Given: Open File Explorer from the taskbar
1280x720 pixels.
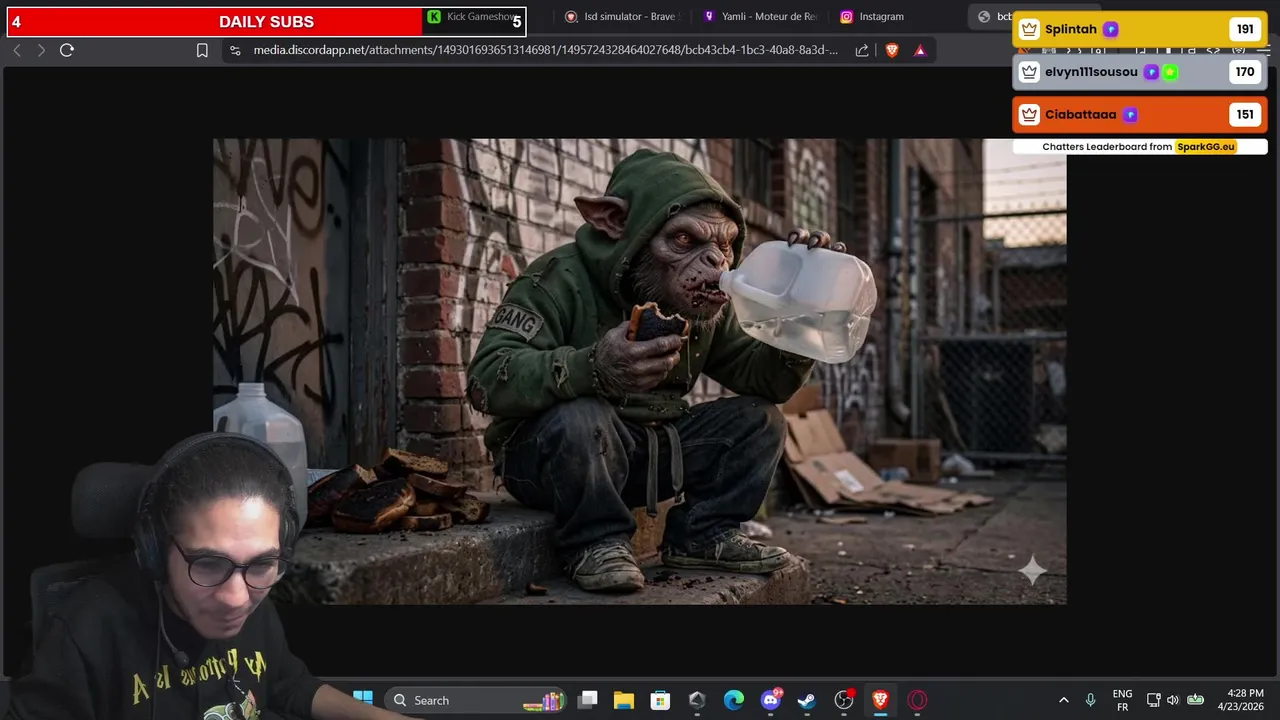Looking at the screenshot, I should [x=624, y=700].
